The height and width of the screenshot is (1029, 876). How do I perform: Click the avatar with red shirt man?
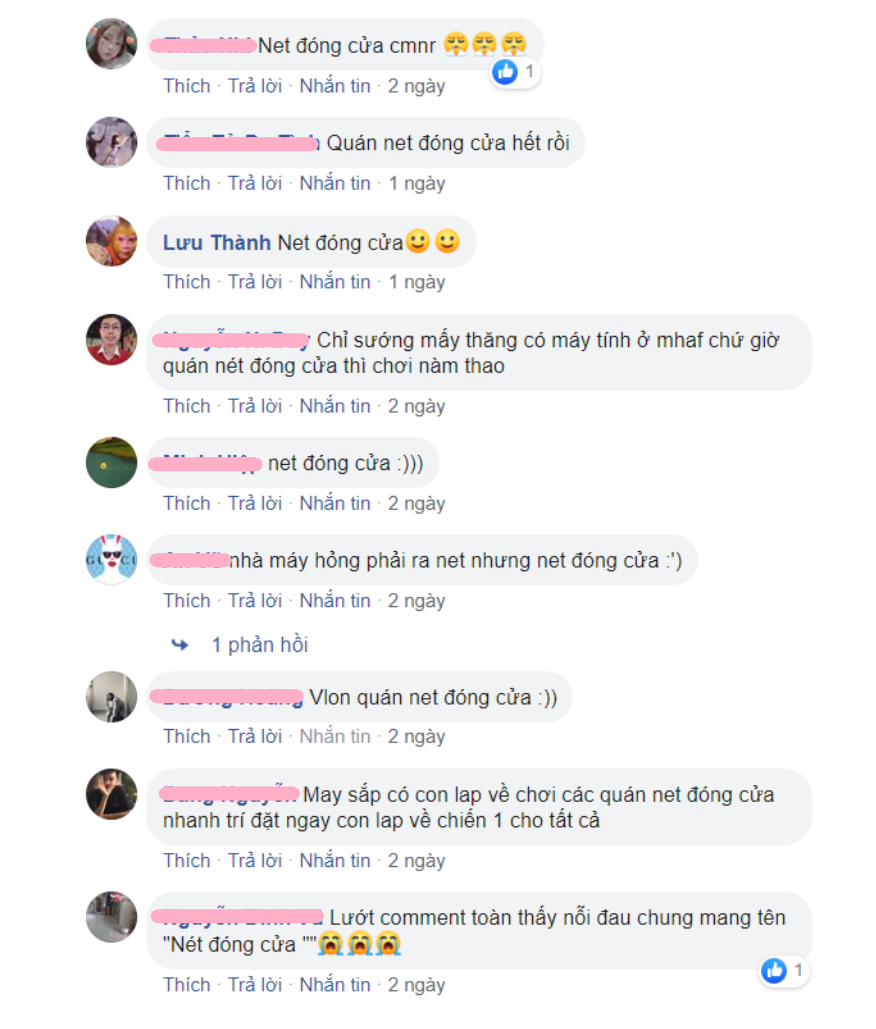pyautogui.click(x=112, y=339)
